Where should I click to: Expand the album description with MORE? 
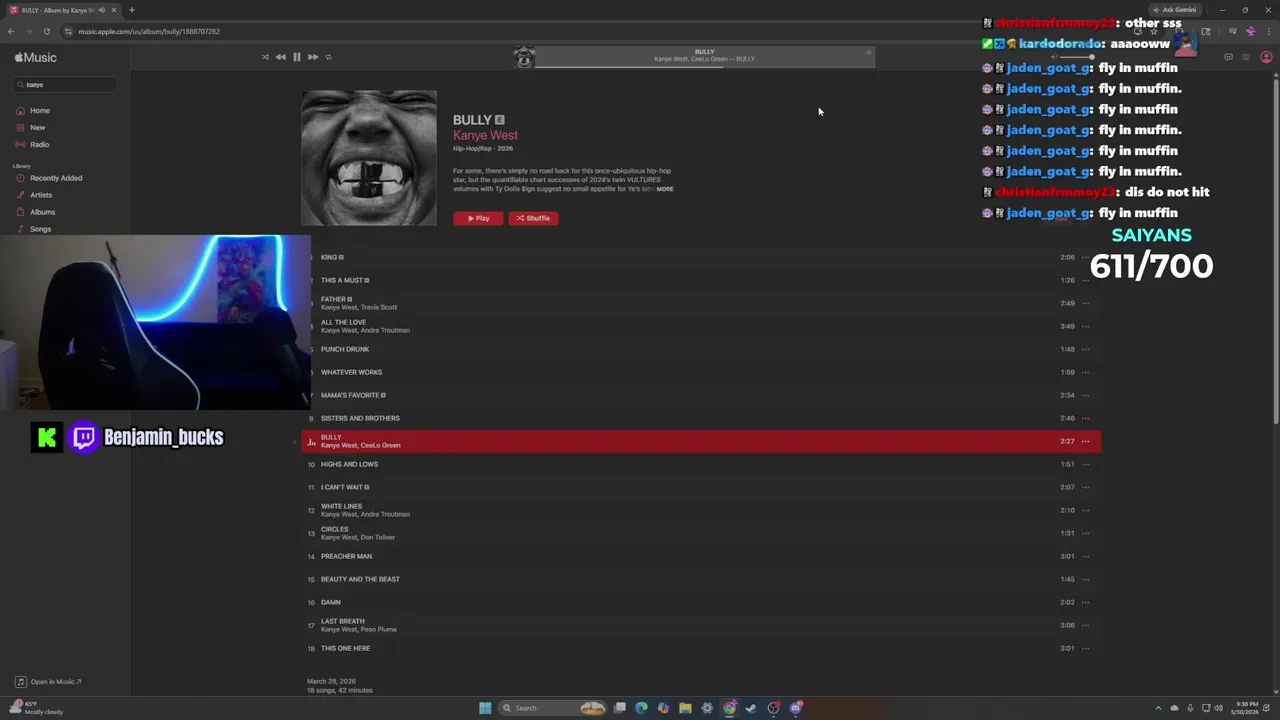(665, 189)
